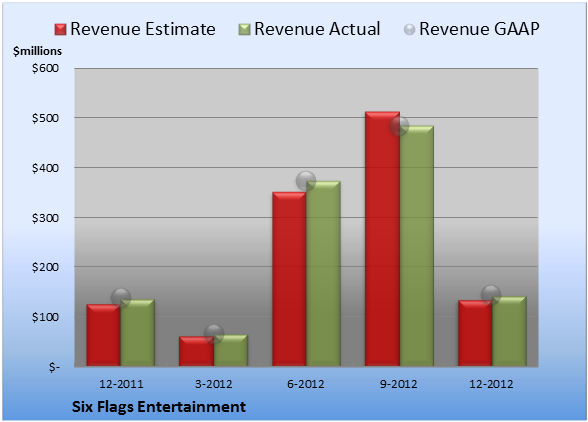The height and width of the screenshot is (422, 588).
Task: Click the red Revenue Estimate legend swatch
Action: coord(60,29)
